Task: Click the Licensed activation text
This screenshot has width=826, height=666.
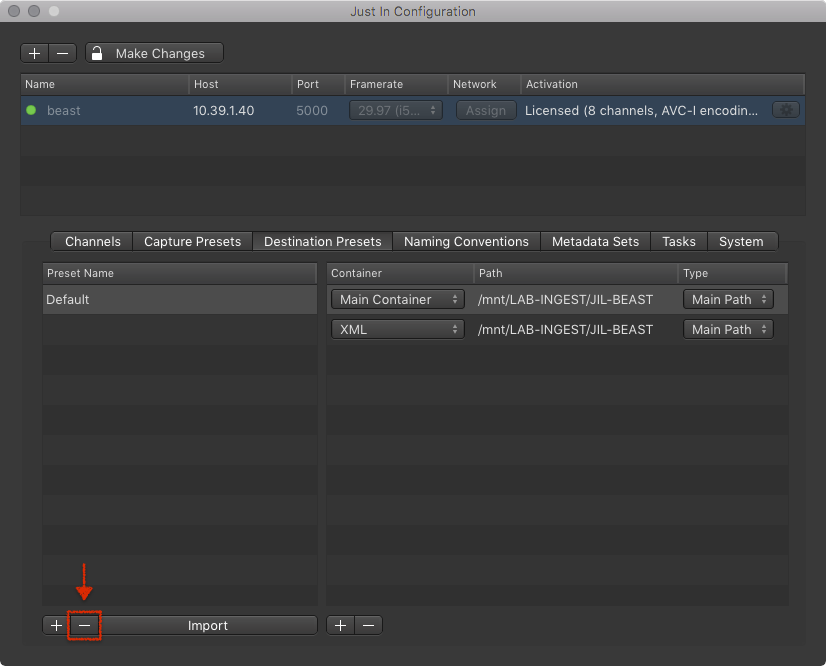Action: (641, 111)
